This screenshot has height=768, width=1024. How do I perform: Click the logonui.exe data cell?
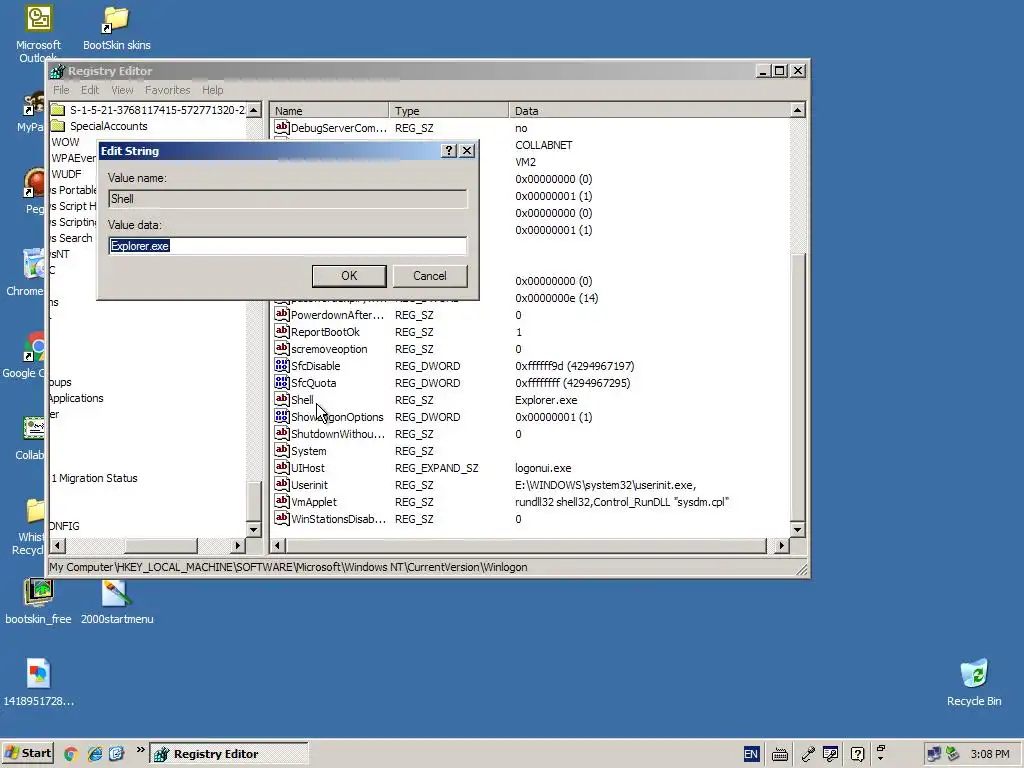coord(543,468)
